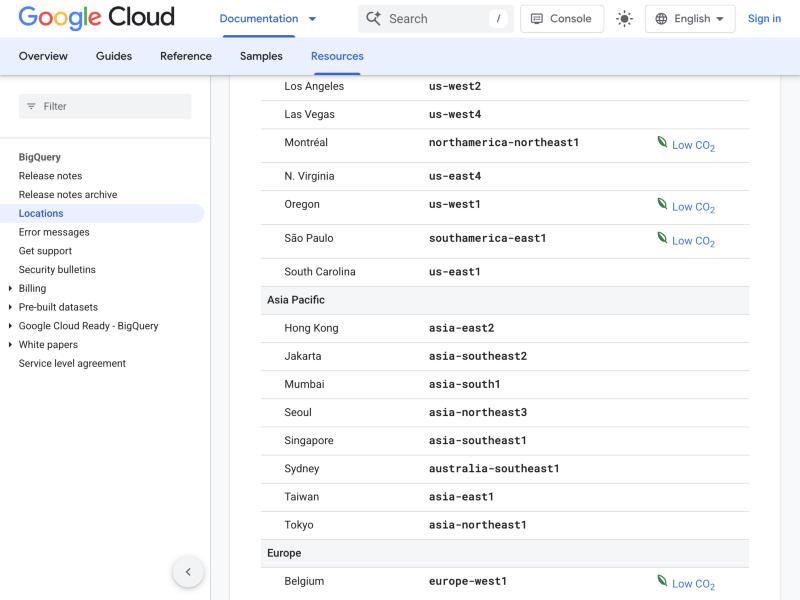Click the Asia Pacific section header

296,300
